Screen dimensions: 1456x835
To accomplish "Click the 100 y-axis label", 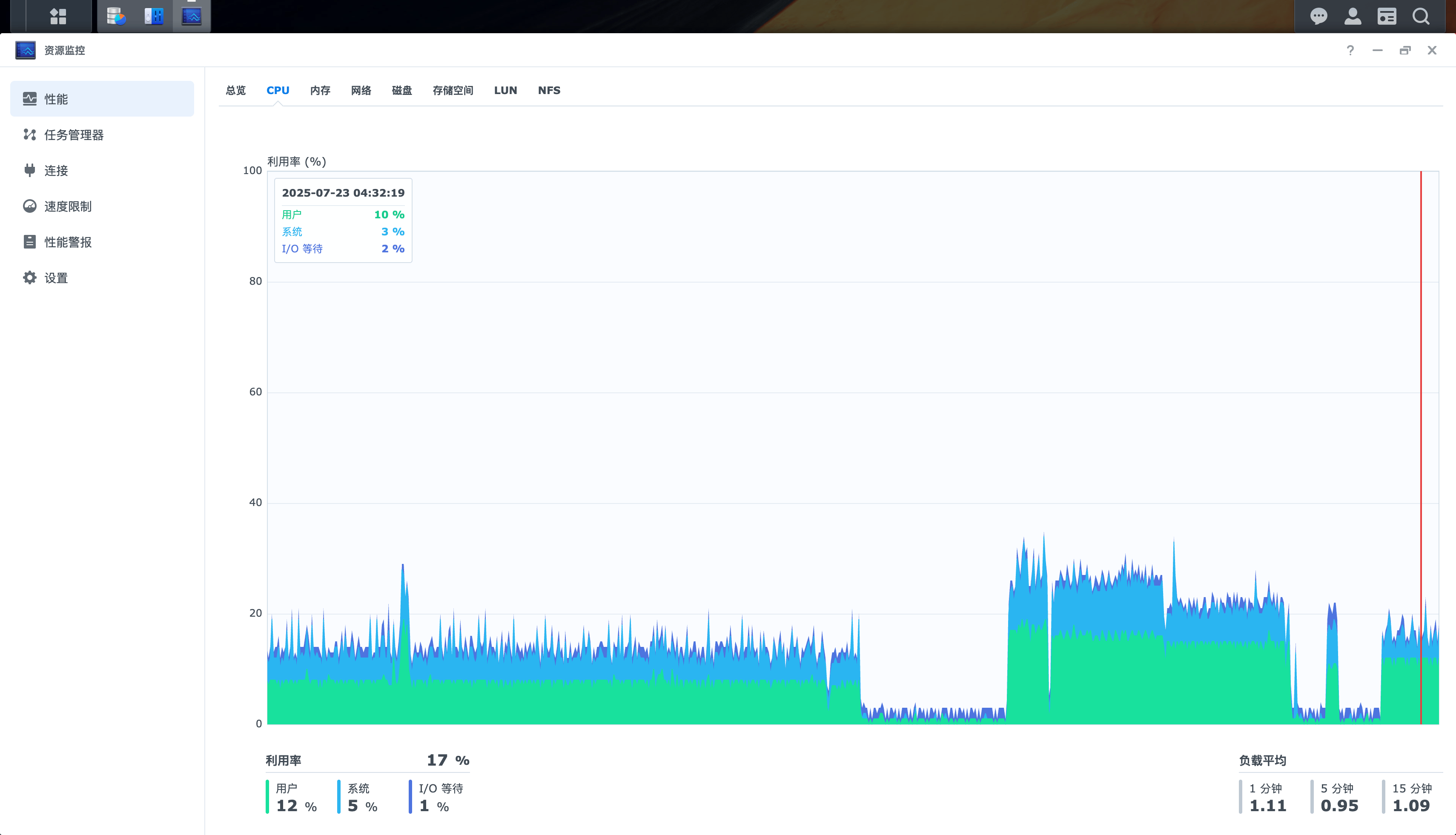I will tap(252, 170).
